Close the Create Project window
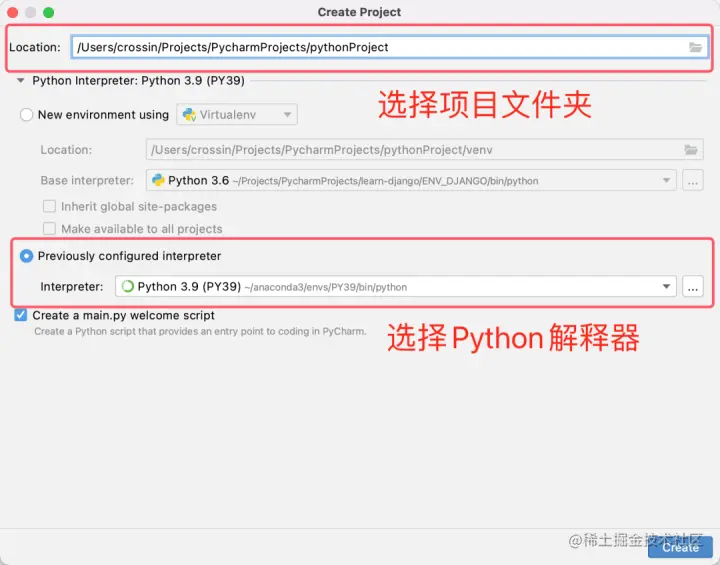Image resolution: width=720 pixels, height=565 pixels. (x=12, y=12)
